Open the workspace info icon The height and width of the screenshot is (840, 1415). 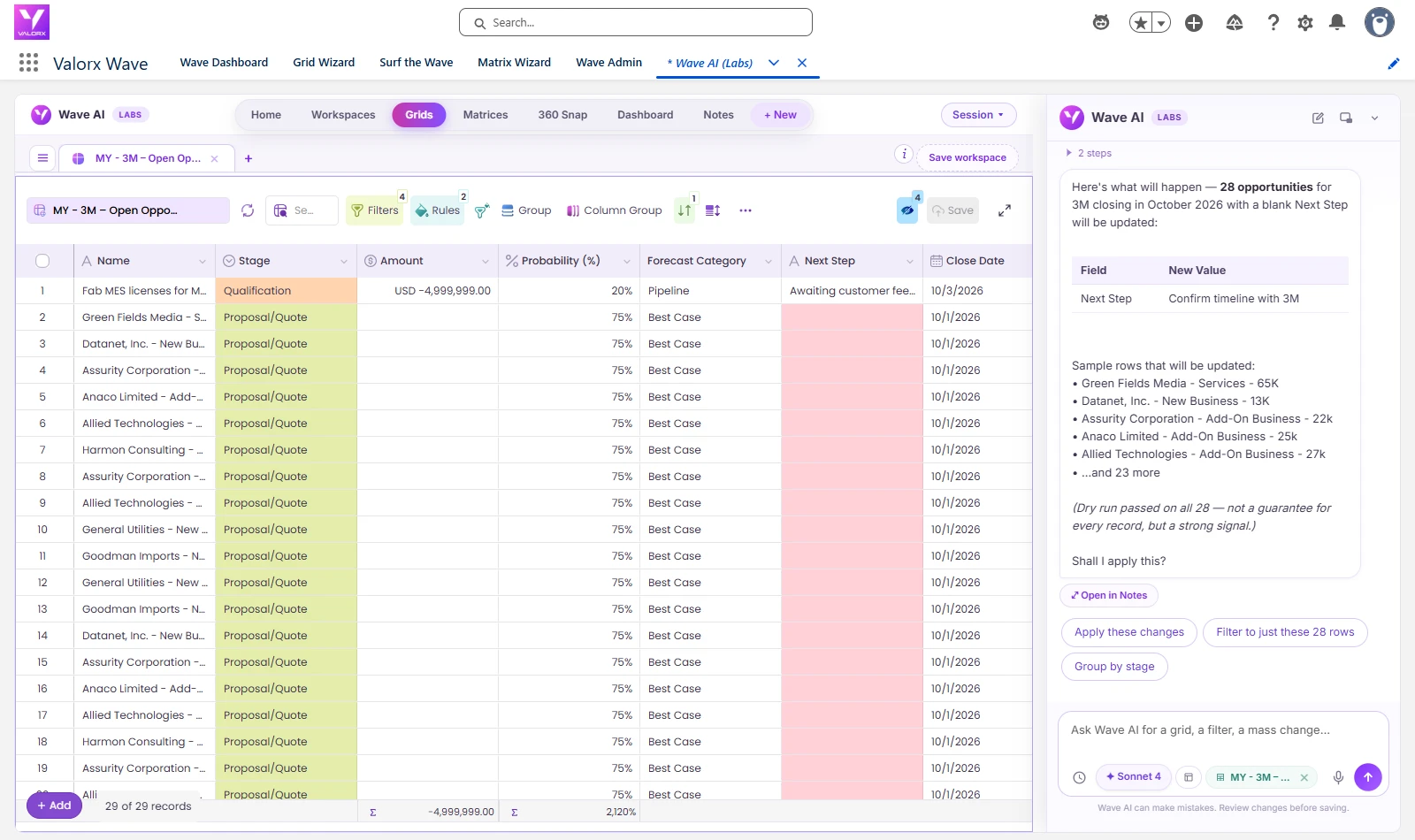[x=904, y=154]
